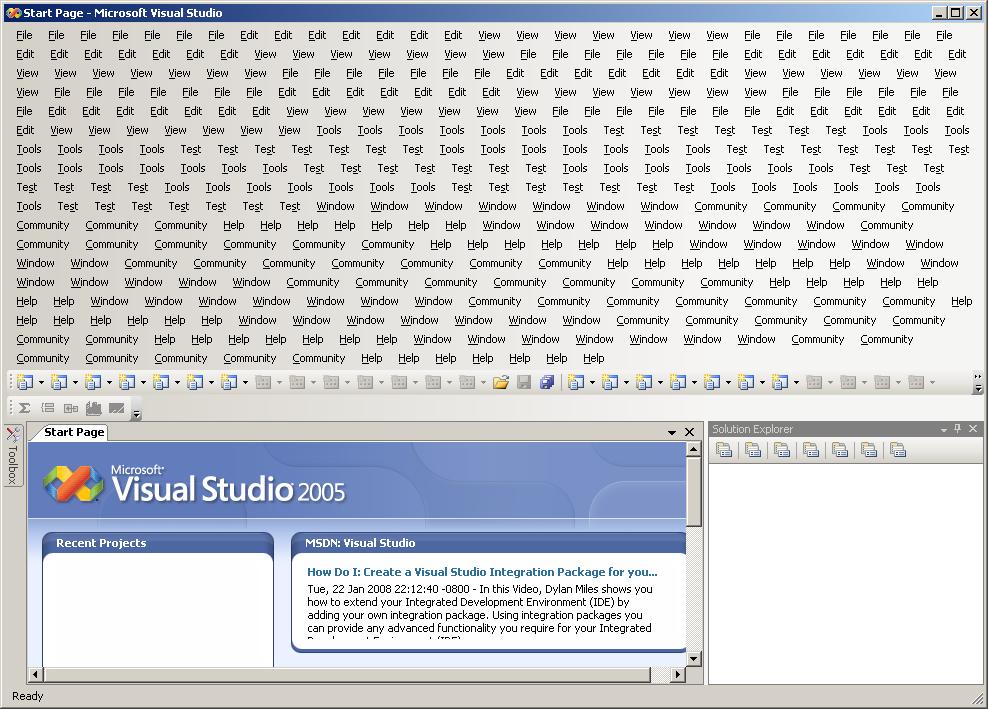Open the lower toolbar's options dropdown
Screen dimensions: 988x709
pos(137,413)
